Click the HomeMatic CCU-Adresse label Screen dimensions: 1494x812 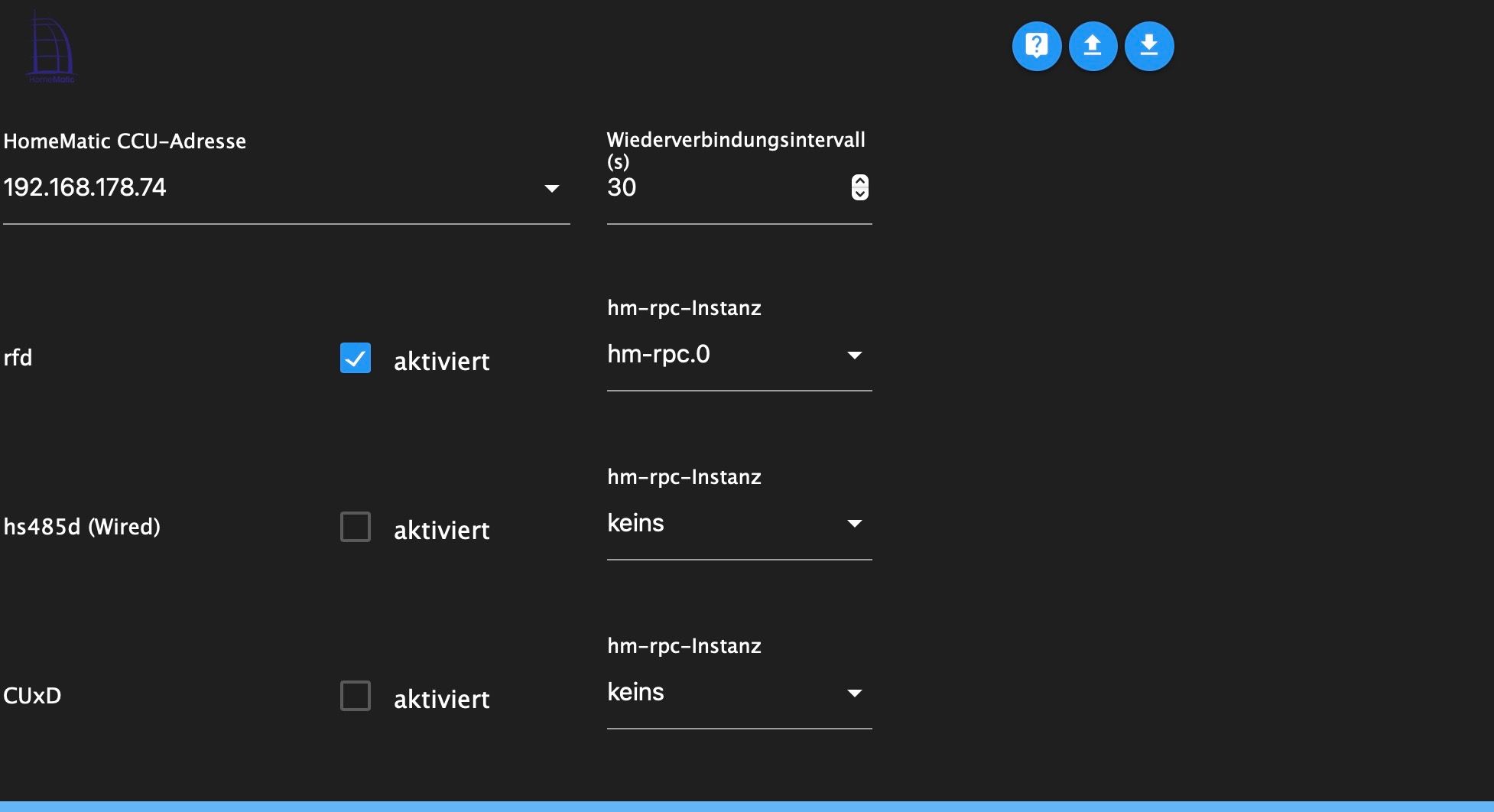coord(125,141)
